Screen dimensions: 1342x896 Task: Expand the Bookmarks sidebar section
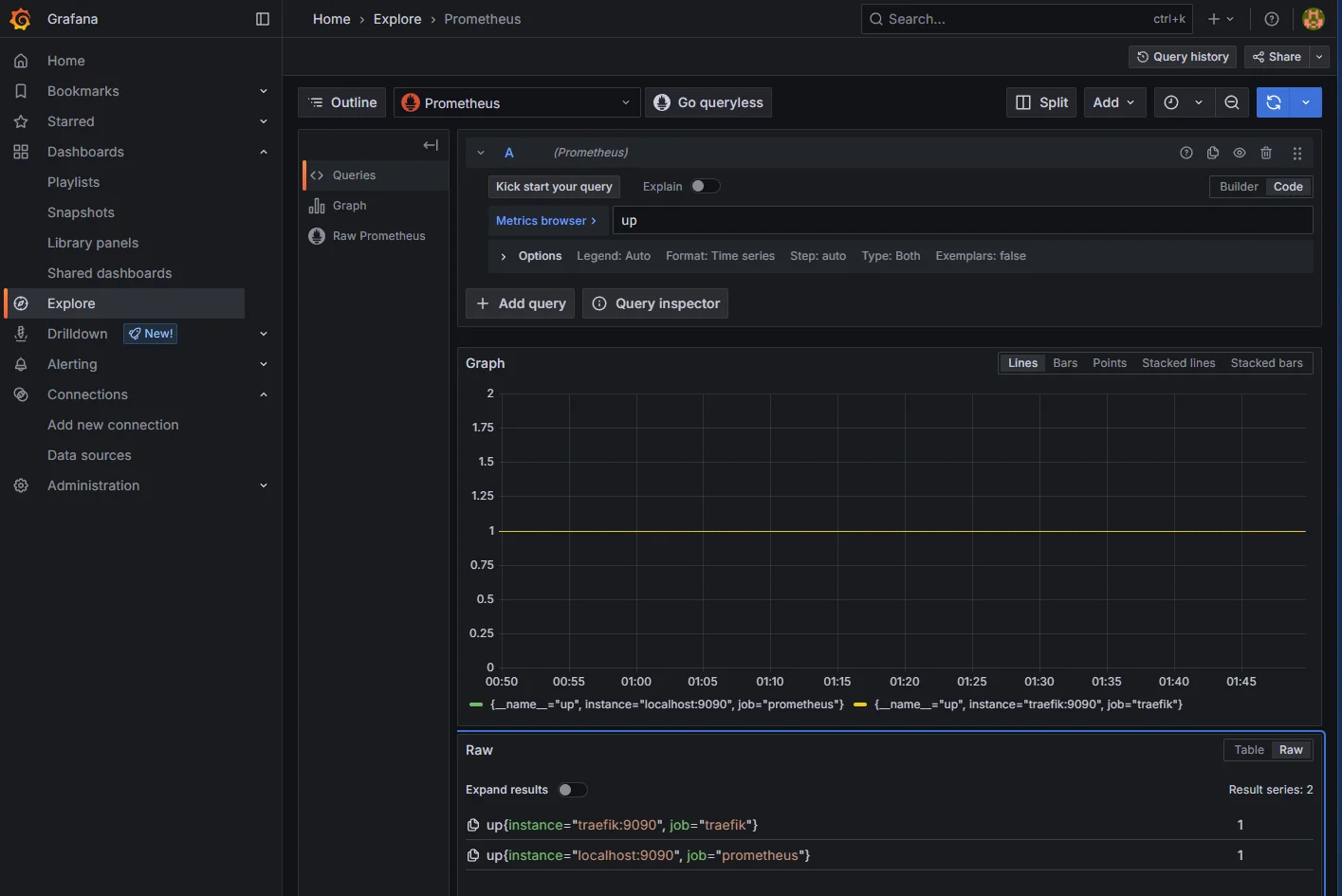(x=264, y=91)
